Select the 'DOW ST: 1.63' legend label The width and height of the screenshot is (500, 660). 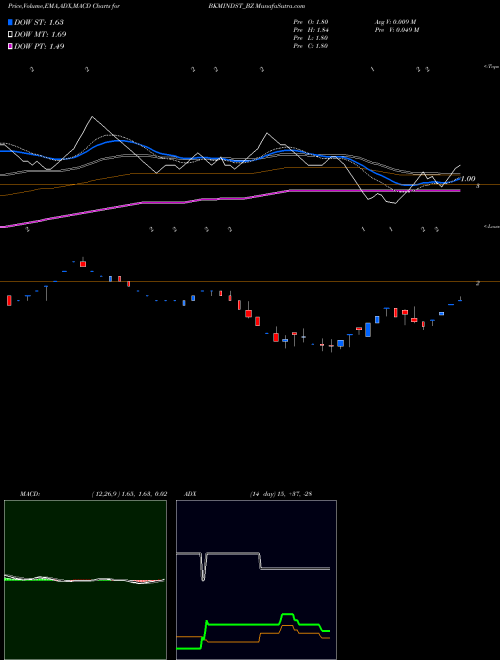[39, 22]
